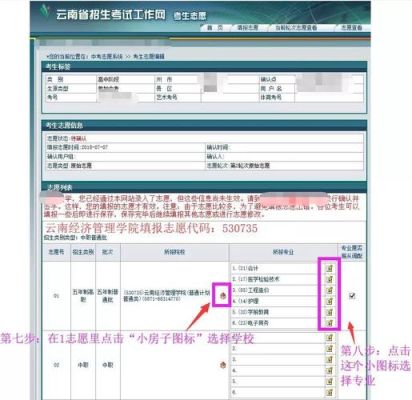Click the major field containing 工程造价
412x400 pixels.
277,290
